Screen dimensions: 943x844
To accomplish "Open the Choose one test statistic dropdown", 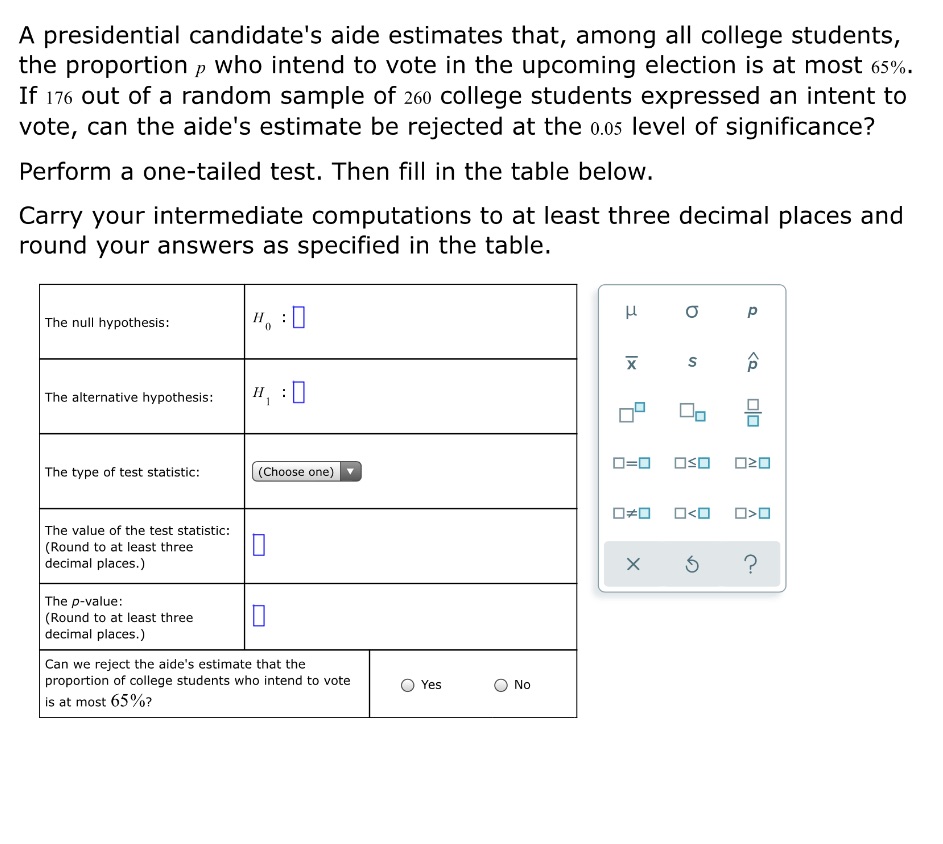I will pyautogui.click(x=306, y=471).
